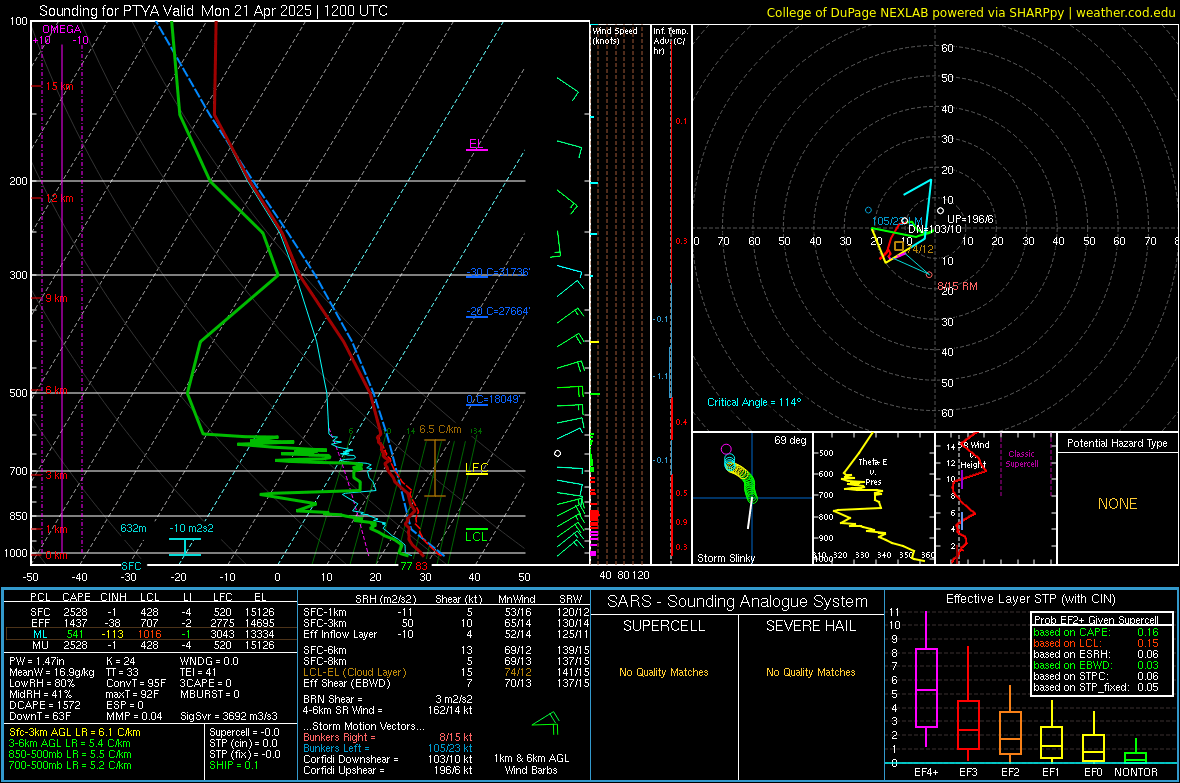The height and width of the screenshot is (783, 1180).
Task: Select the SFC parcel row in the table
Action: (x=151, y=612)
